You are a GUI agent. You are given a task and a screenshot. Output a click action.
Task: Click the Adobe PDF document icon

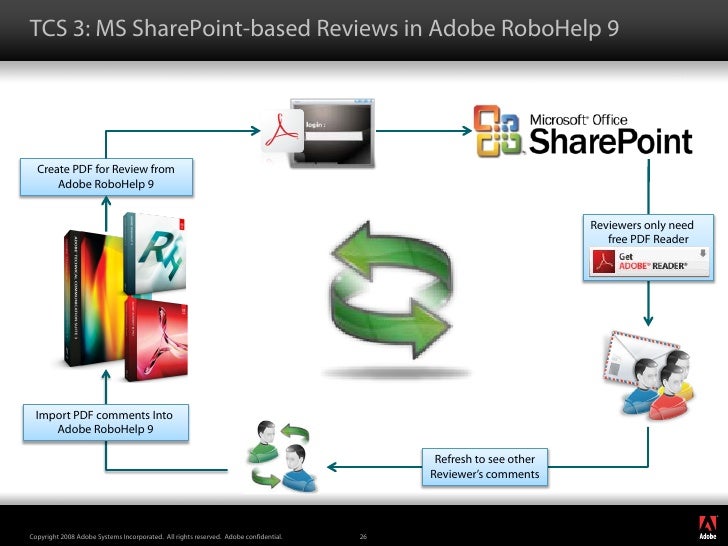[x=282, y=131]
